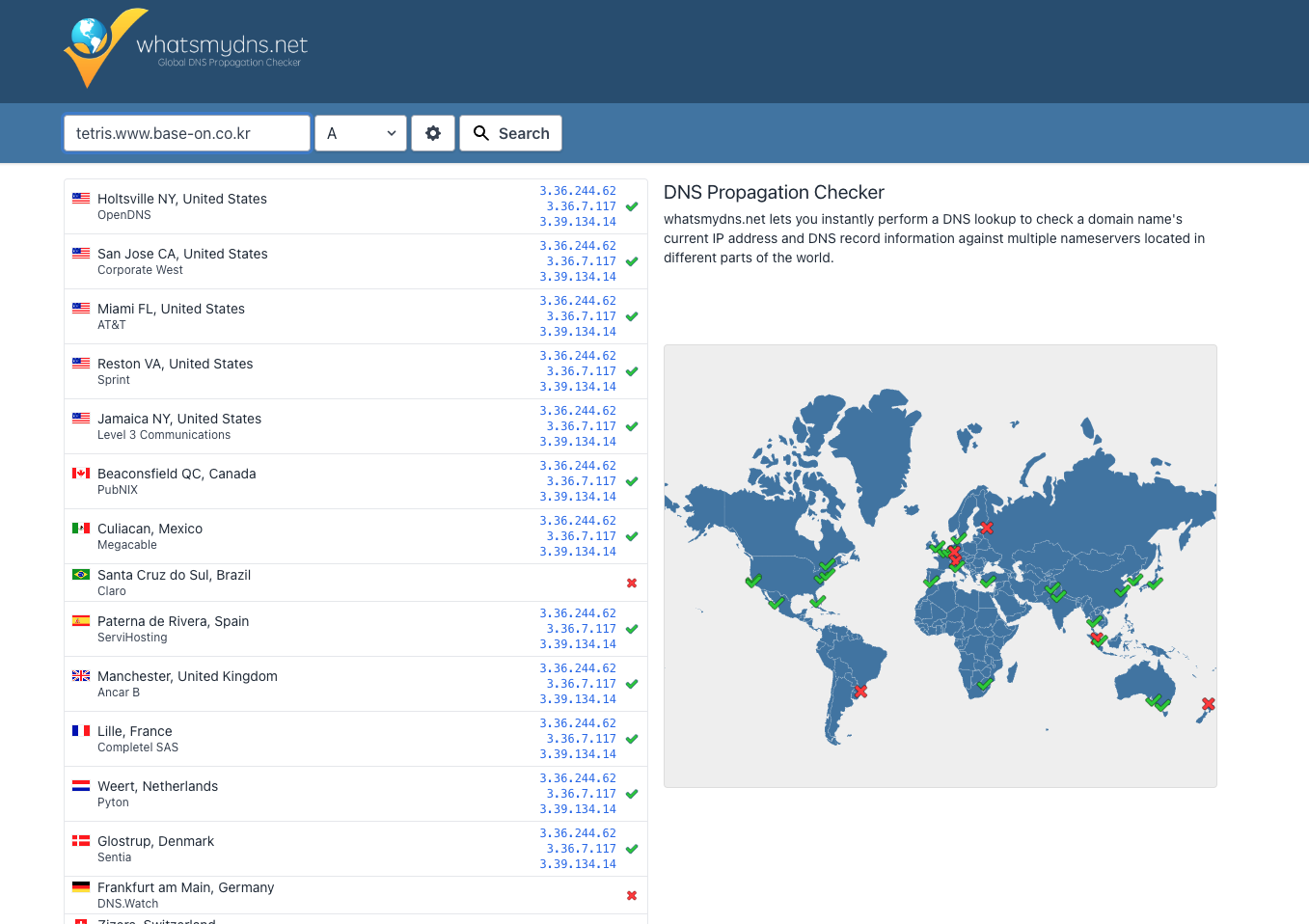This screenshot has width=1309, height=924.
Task: Open the record type A dropdown
Action: (x=361, y=133)
